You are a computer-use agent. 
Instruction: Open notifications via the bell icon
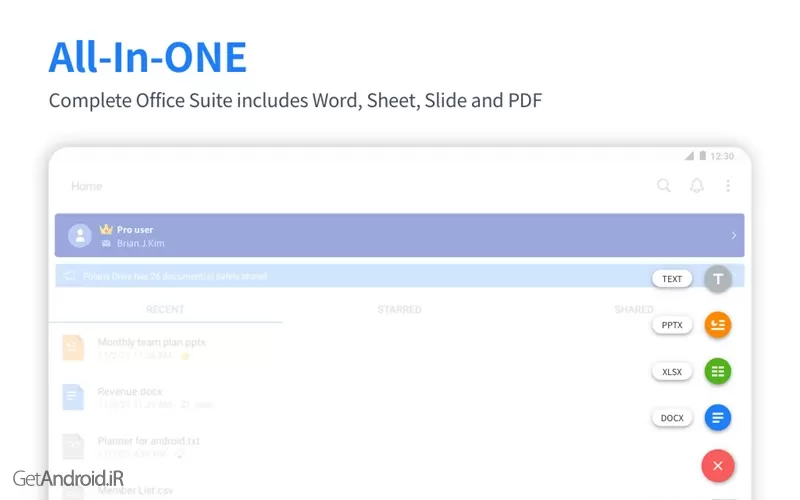tap(697, 186)
